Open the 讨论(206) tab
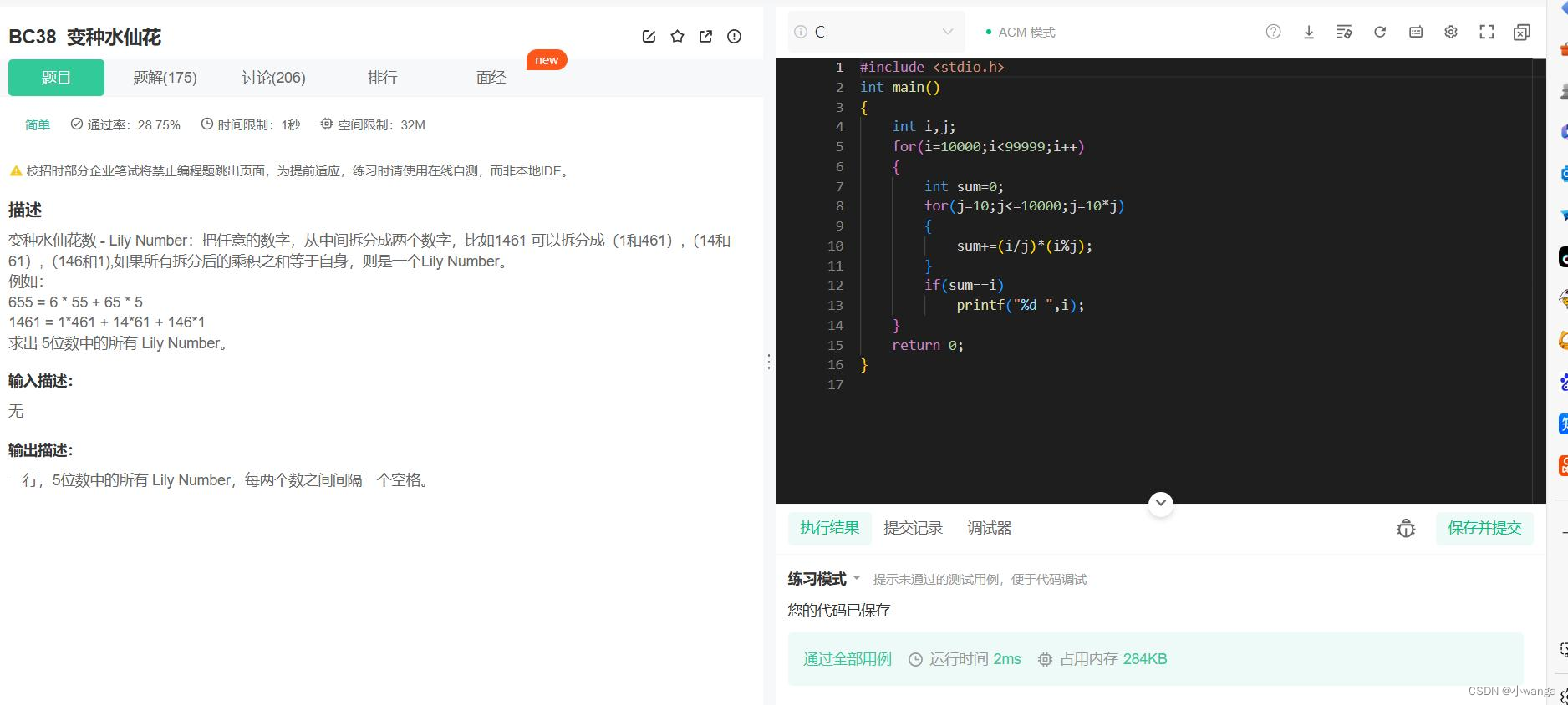Viewport: 1568px width, 705px height. [273, 78]
